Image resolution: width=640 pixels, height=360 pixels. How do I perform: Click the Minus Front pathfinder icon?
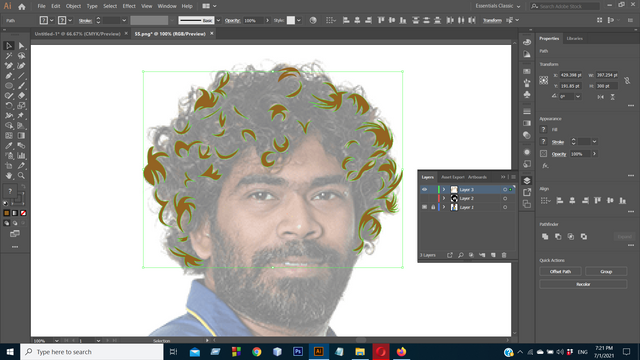[x=558, y=236]
